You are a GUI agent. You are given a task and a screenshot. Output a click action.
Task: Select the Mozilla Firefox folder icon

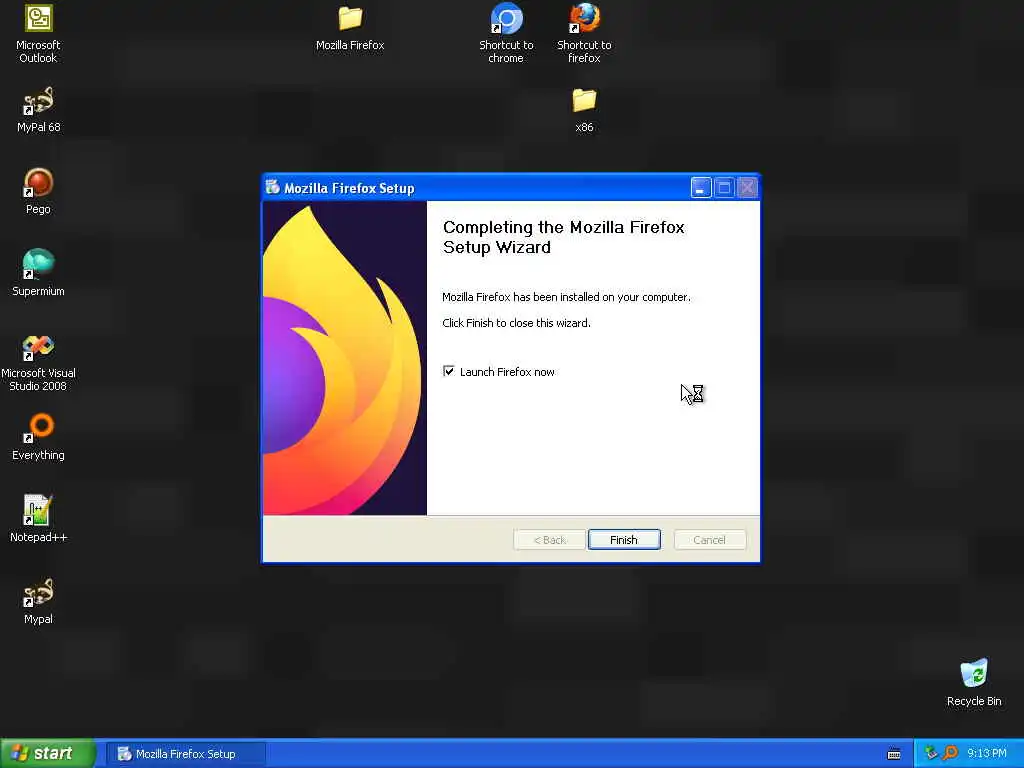coord(350,28)
